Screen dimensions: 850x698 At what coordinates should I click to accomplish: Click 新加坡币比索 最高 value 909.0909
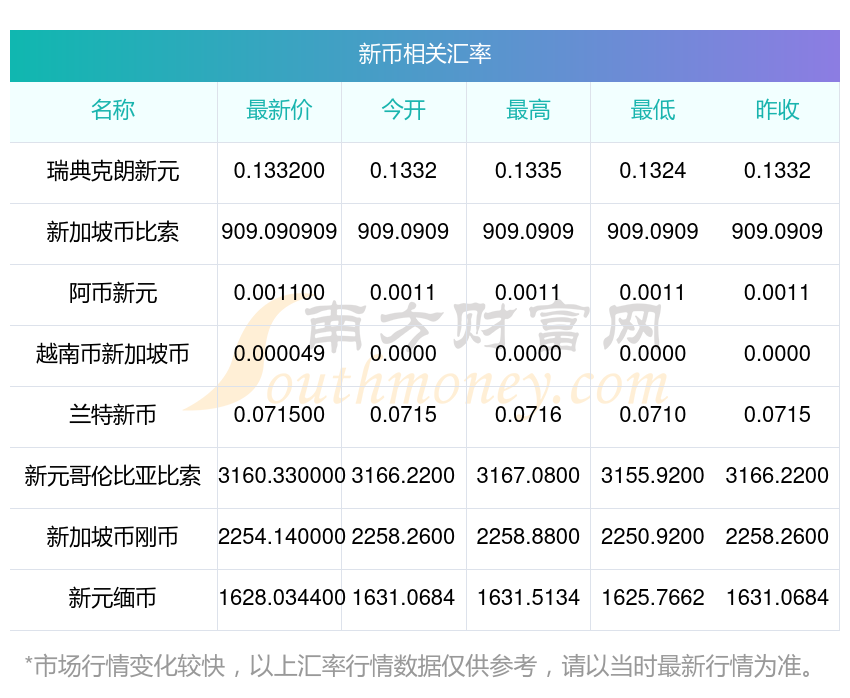pyautogui.click(x=528, y=232)
